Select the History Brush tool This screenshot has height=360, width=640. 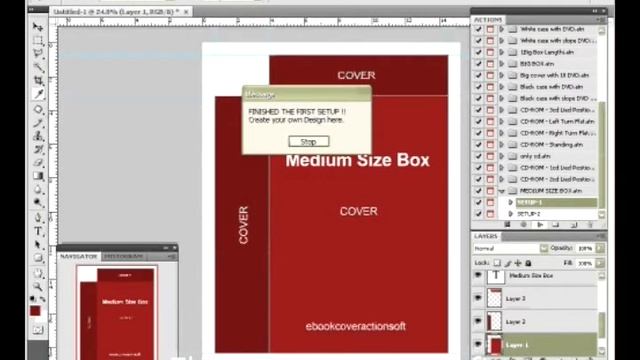(38, 149)
